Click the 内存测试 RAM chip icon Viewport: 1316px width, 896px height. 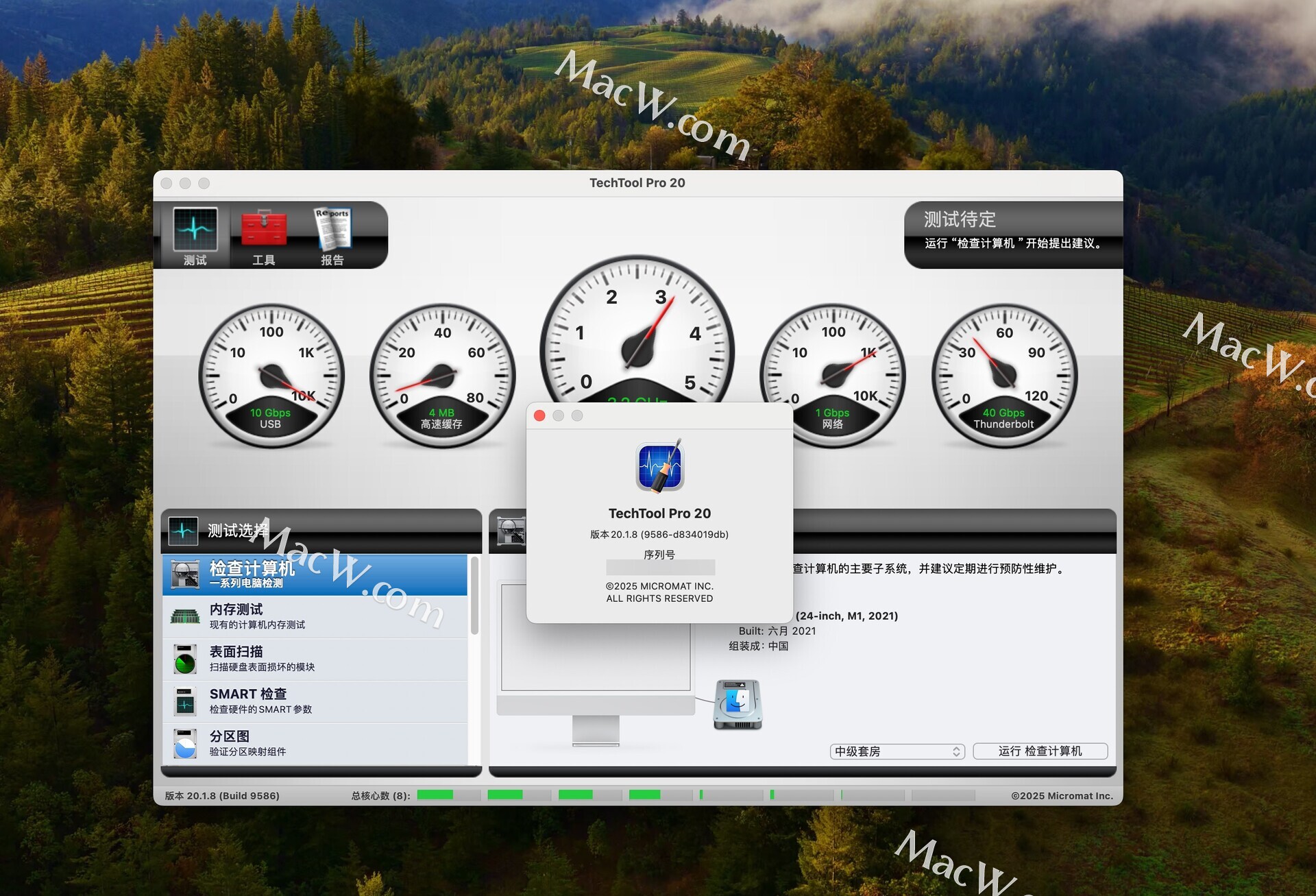click(x=185, y=617)
